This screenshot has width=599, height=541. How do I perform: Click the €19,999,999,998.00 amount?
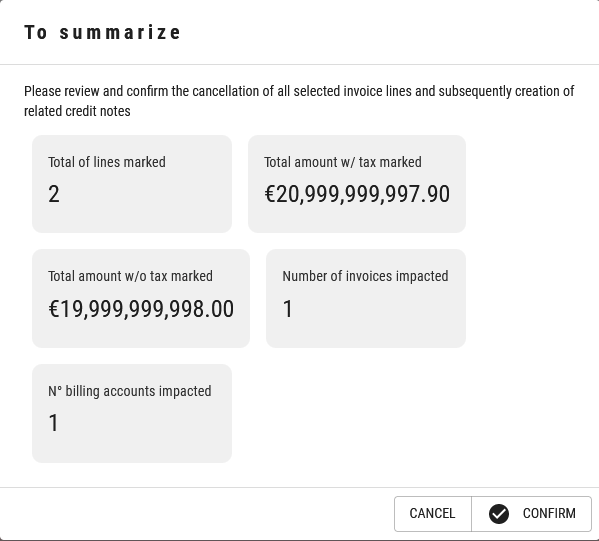pyautogui.click(x=141, y=309)
